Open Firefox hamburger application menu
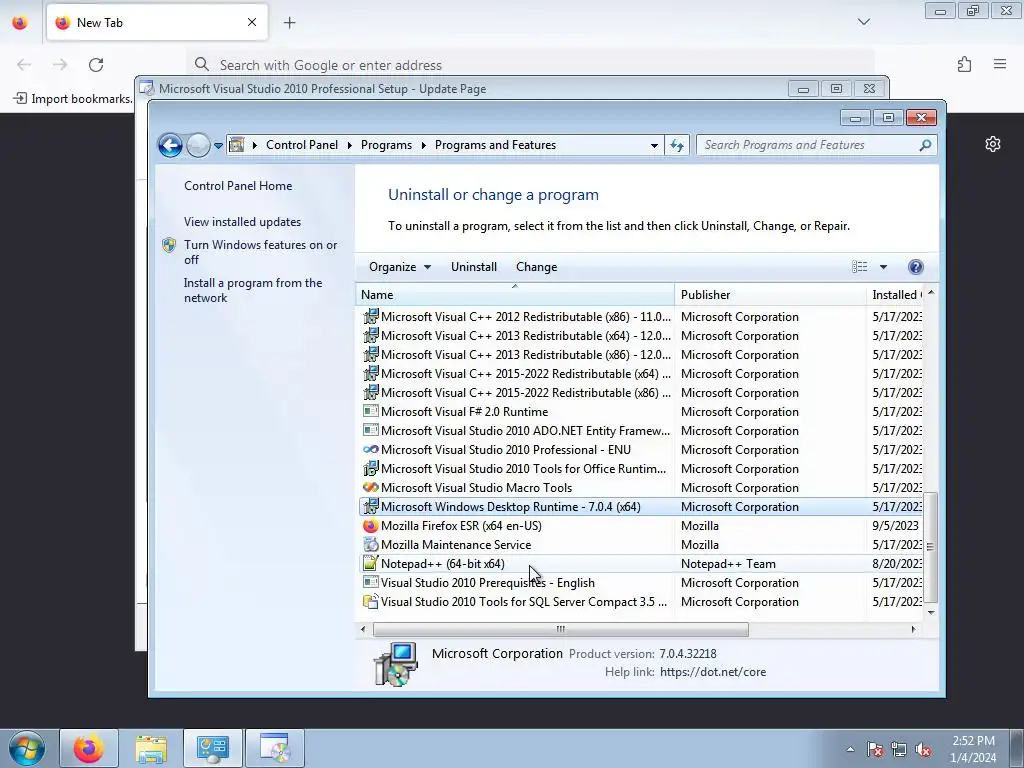 [1000, 64]
